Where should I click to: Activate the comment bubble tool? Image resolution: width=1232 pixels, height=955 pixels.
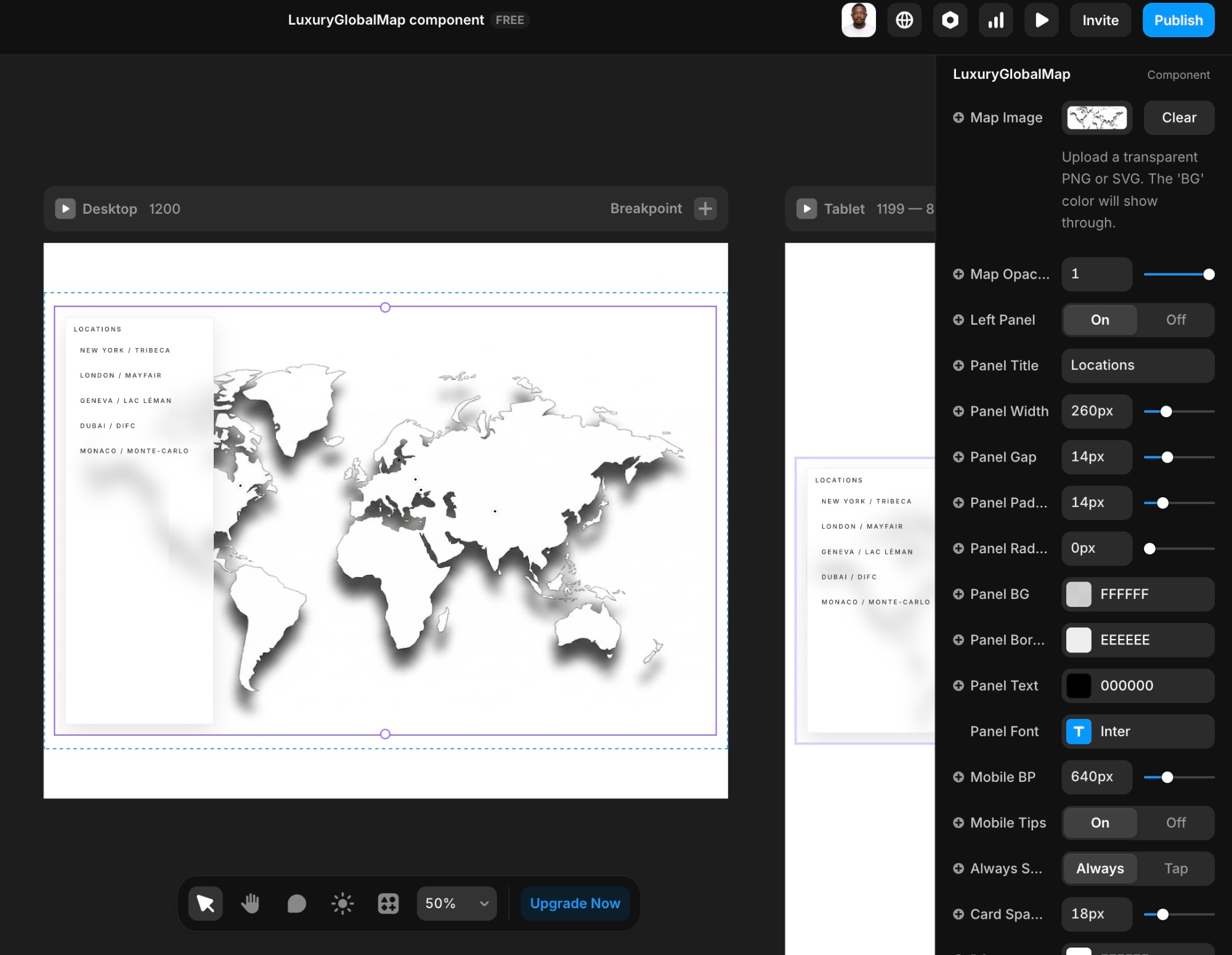pyautogui.click(x=296, y=903)
